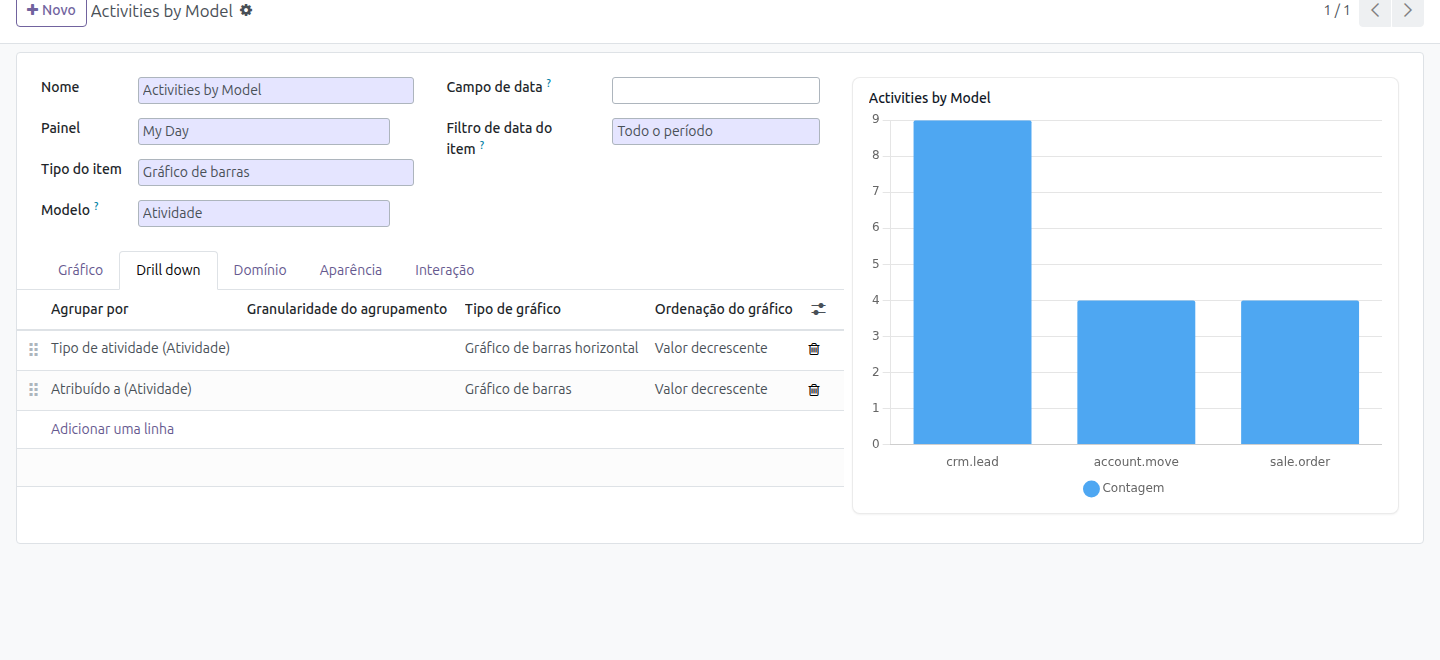Click the sale.order bar in the chart

[1300, 372]
